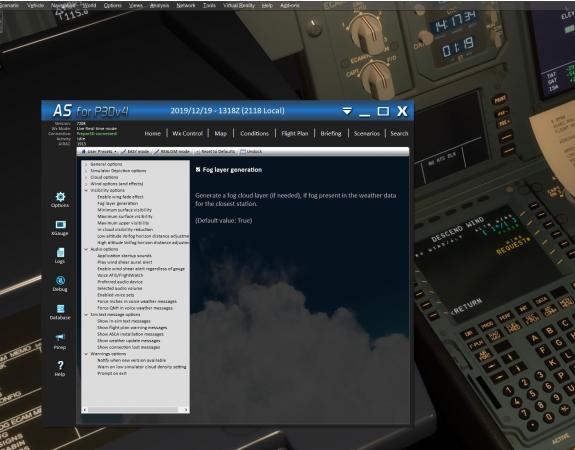The width and height of the screenshot is (575, 450).
Task: Click the tree scrollbar right arrow
Action: (x=186, y=410)
